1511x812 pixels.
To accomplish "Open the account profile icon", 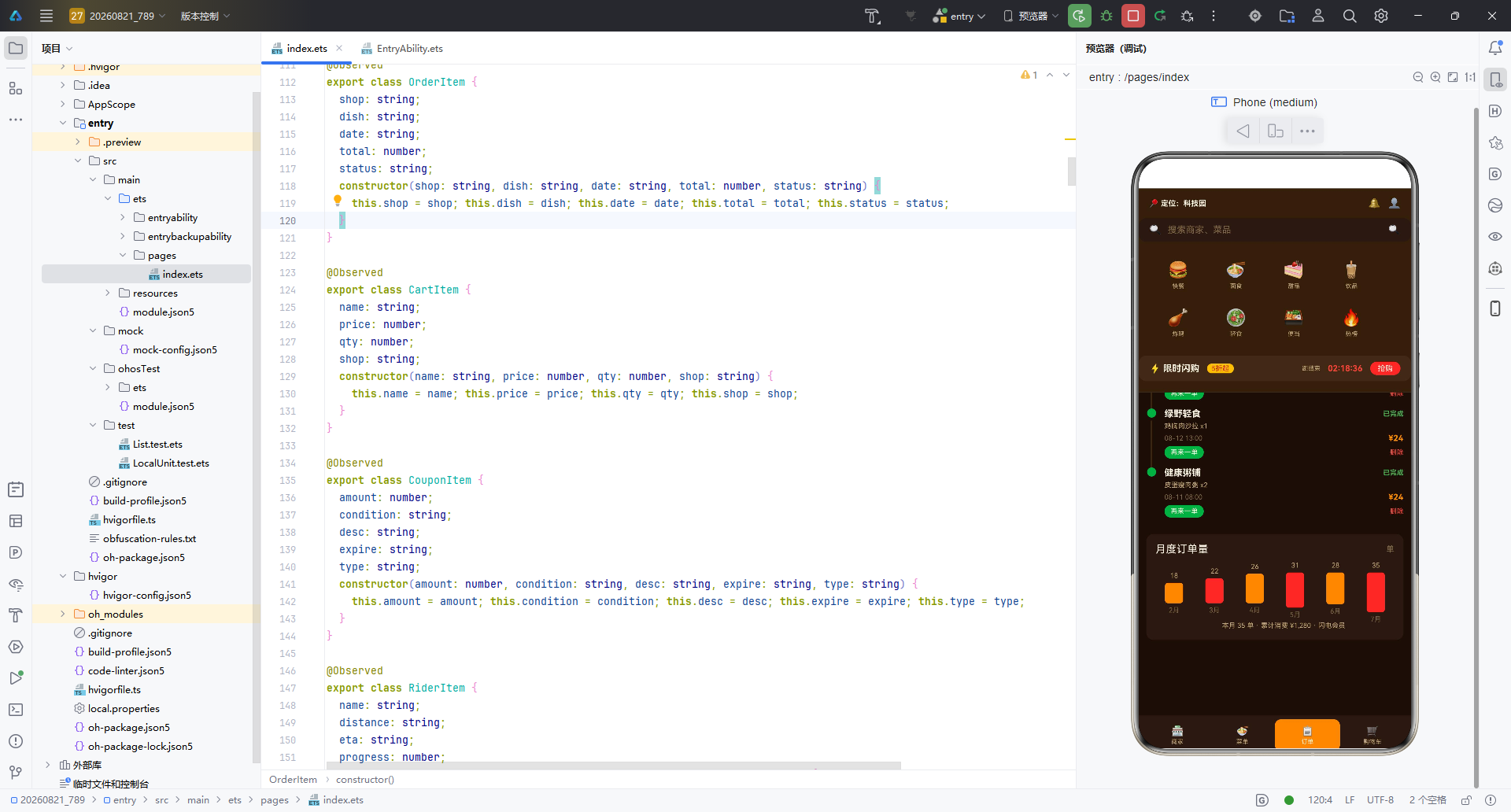I will pyautogui.click(x=1318, y=16).
